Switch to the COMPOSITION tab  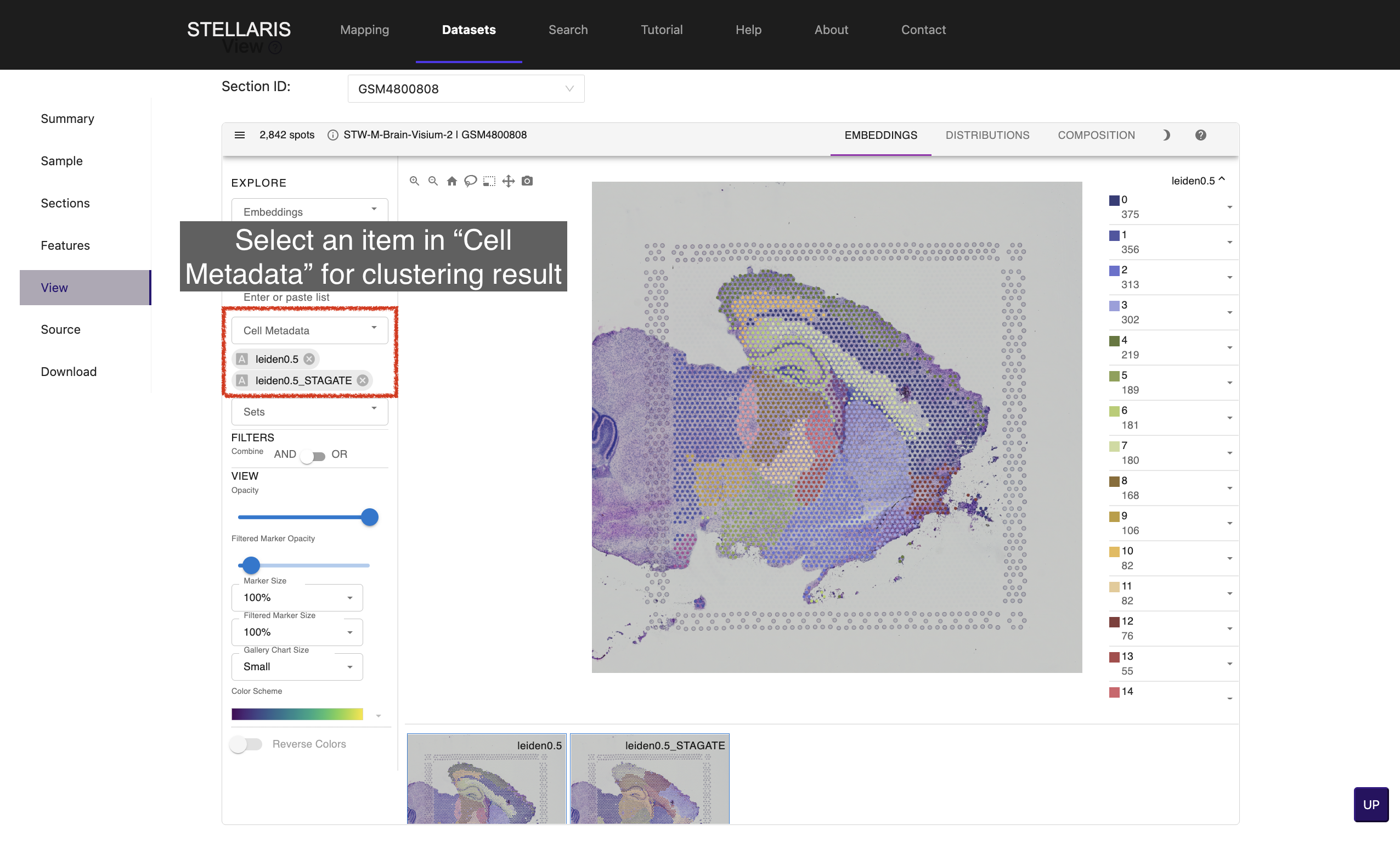pos(1096,135)
